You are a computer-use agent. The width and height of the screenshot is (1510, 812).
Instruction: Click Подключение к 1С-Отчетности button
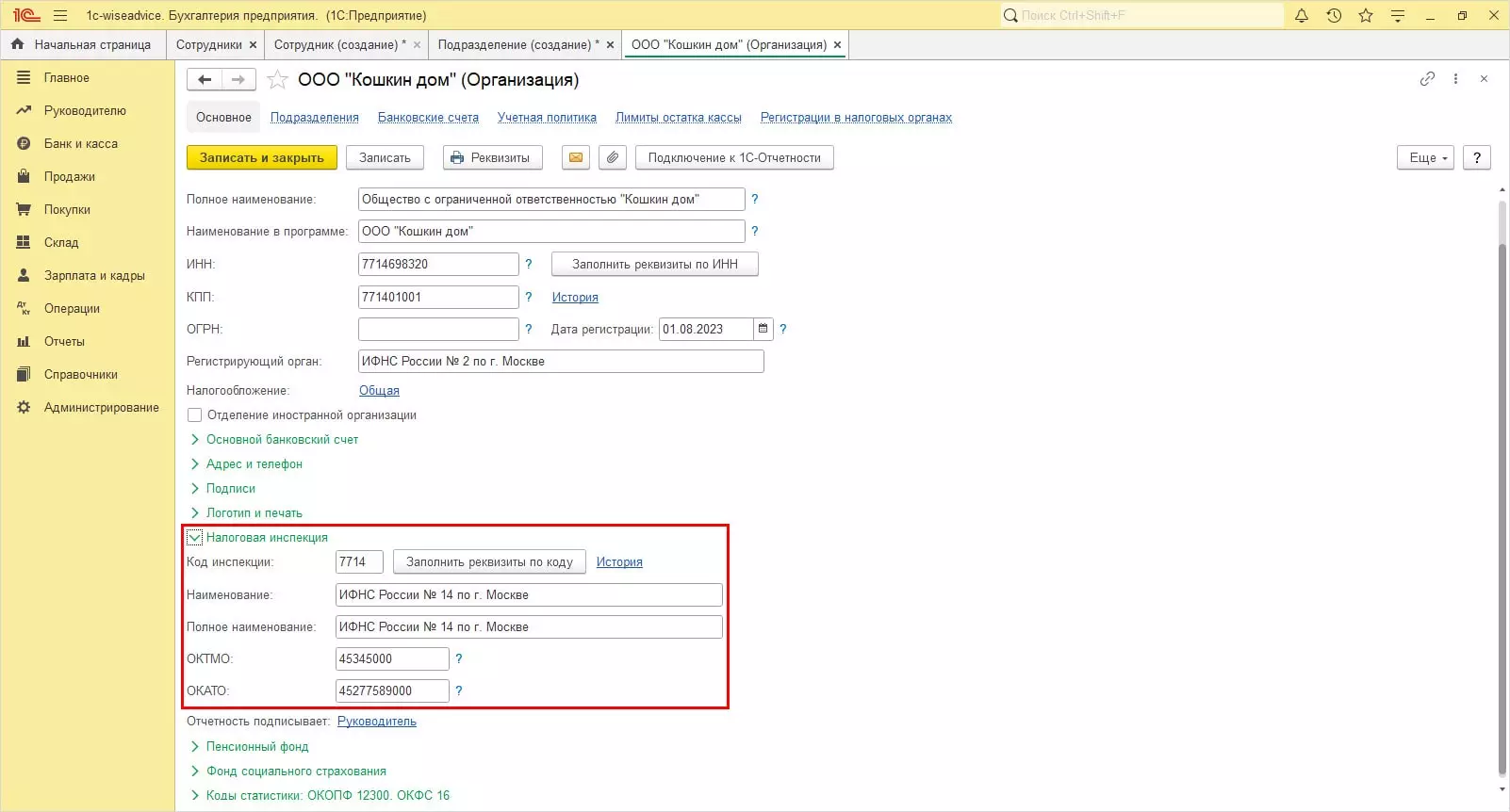[734, 157]
